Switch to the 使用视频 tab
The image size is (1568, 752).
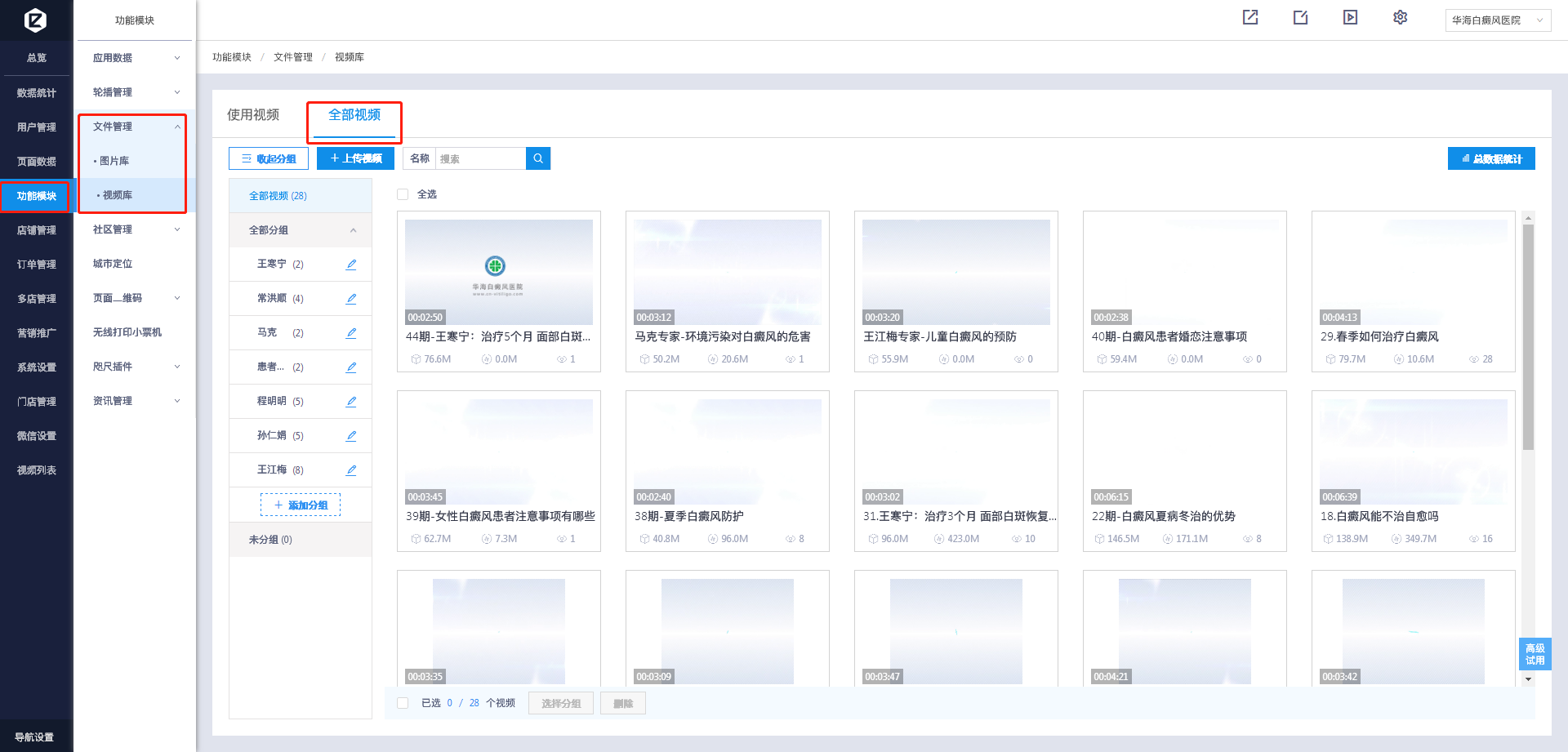point(253,115)
